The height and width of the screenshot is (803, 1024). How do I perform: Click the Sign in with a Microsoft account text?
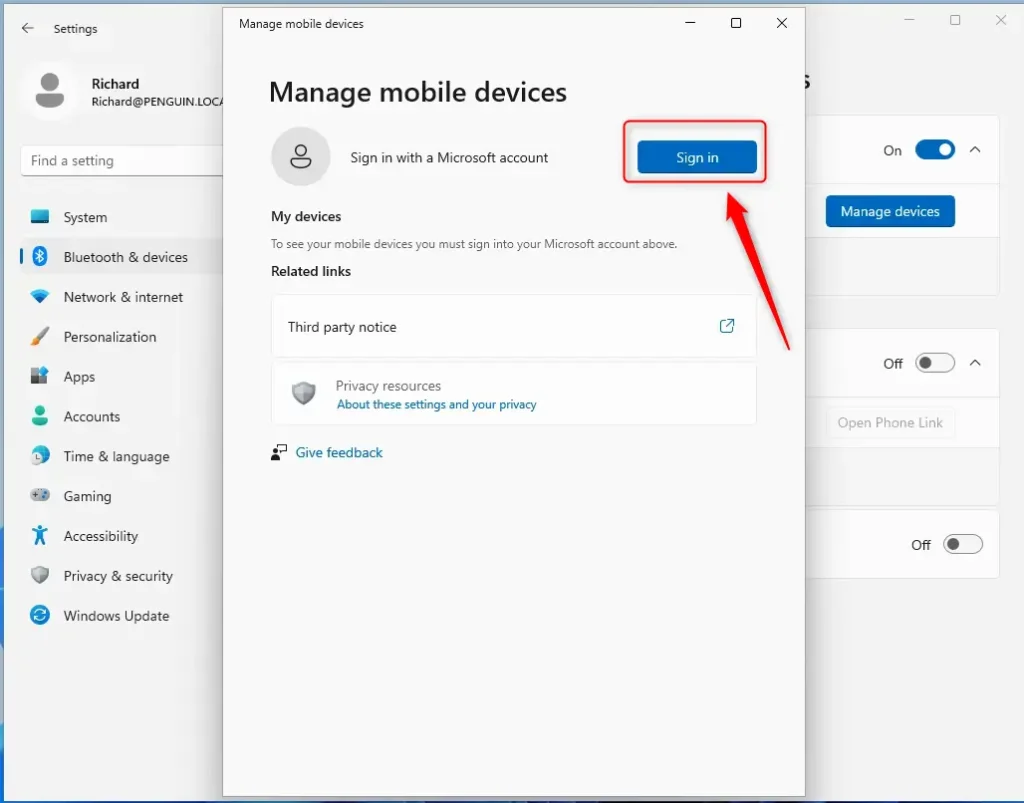pos(449,157)
